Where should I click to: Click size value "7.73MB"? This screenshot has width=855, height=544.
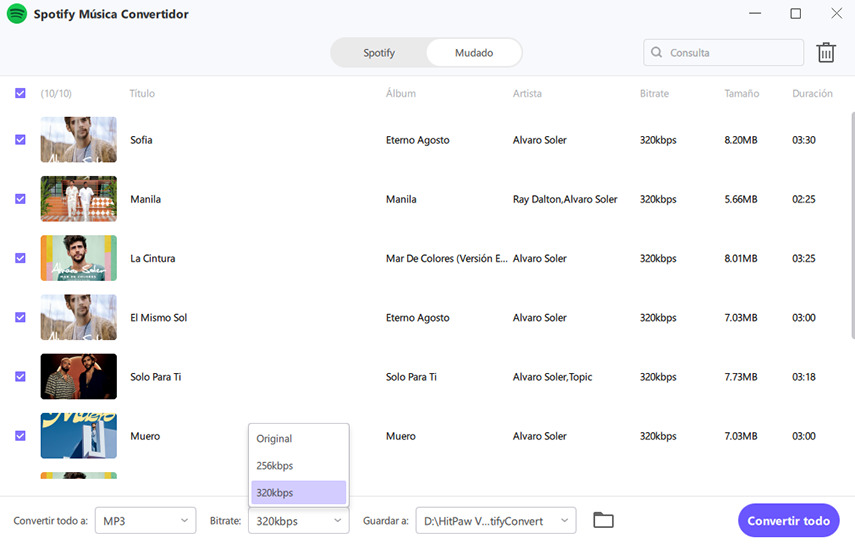(x=740, y=377)
